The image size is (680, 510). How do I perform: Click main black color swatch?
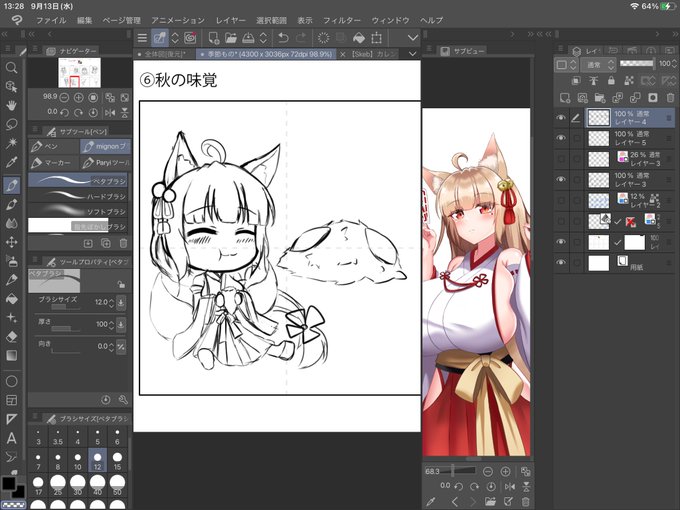coord(9,483)
